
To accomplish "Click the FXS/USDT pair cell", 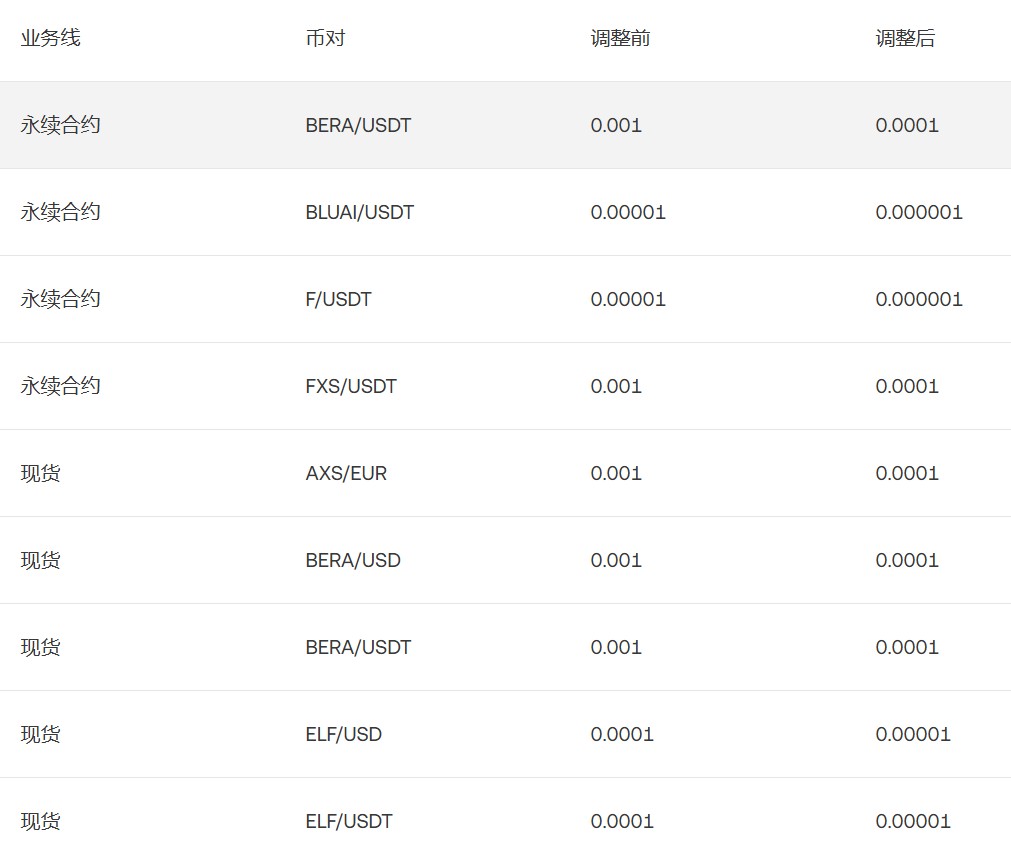I will click(x=351, y=386).
